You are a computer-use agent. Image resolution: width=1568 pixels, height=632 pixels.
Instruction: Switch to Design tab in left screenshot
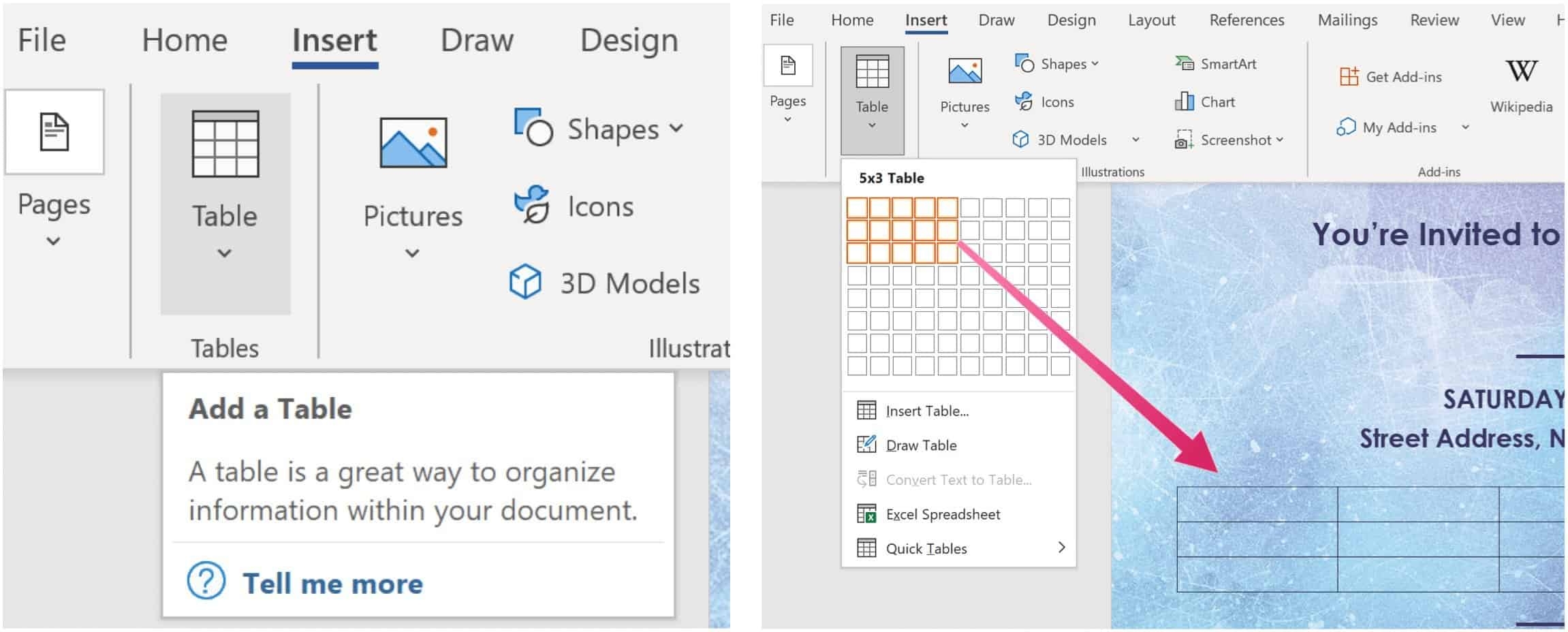point(629,41)
